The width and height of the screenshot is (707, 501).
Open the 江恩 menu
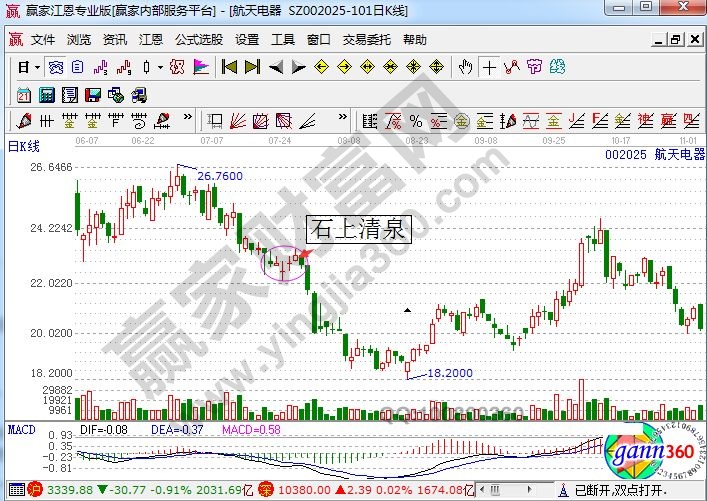coord(151,40)
